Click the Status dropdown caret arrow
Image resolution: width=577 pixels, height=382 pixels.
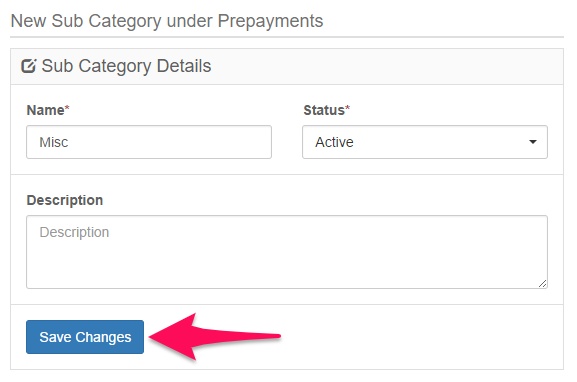point(532,142)
